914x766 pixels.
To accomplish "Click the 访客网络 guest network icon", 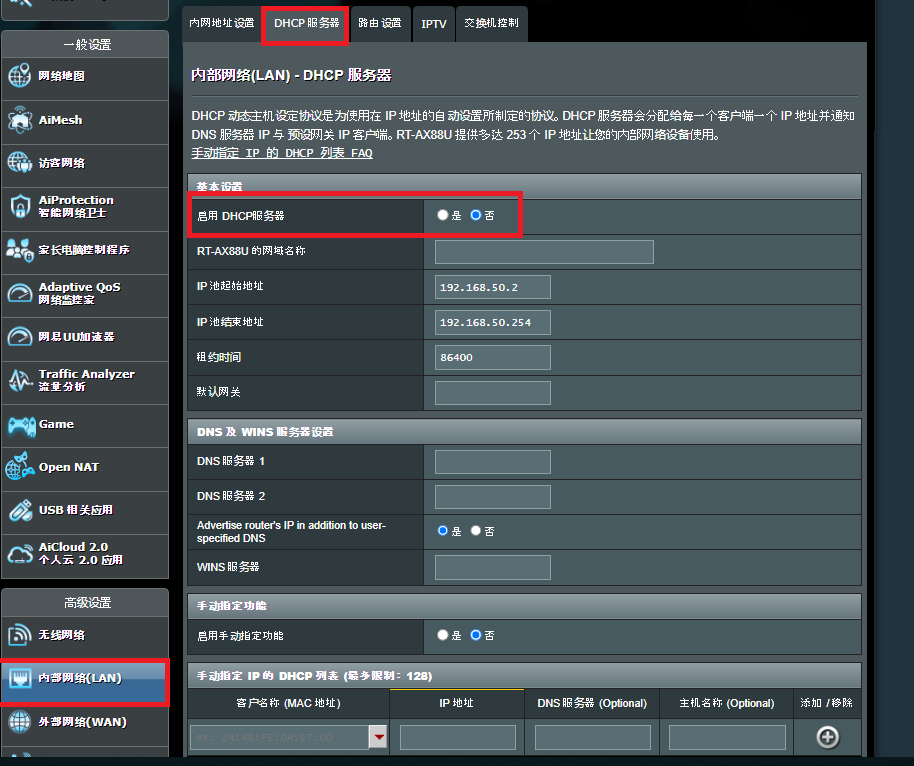I will click(20, 163).
